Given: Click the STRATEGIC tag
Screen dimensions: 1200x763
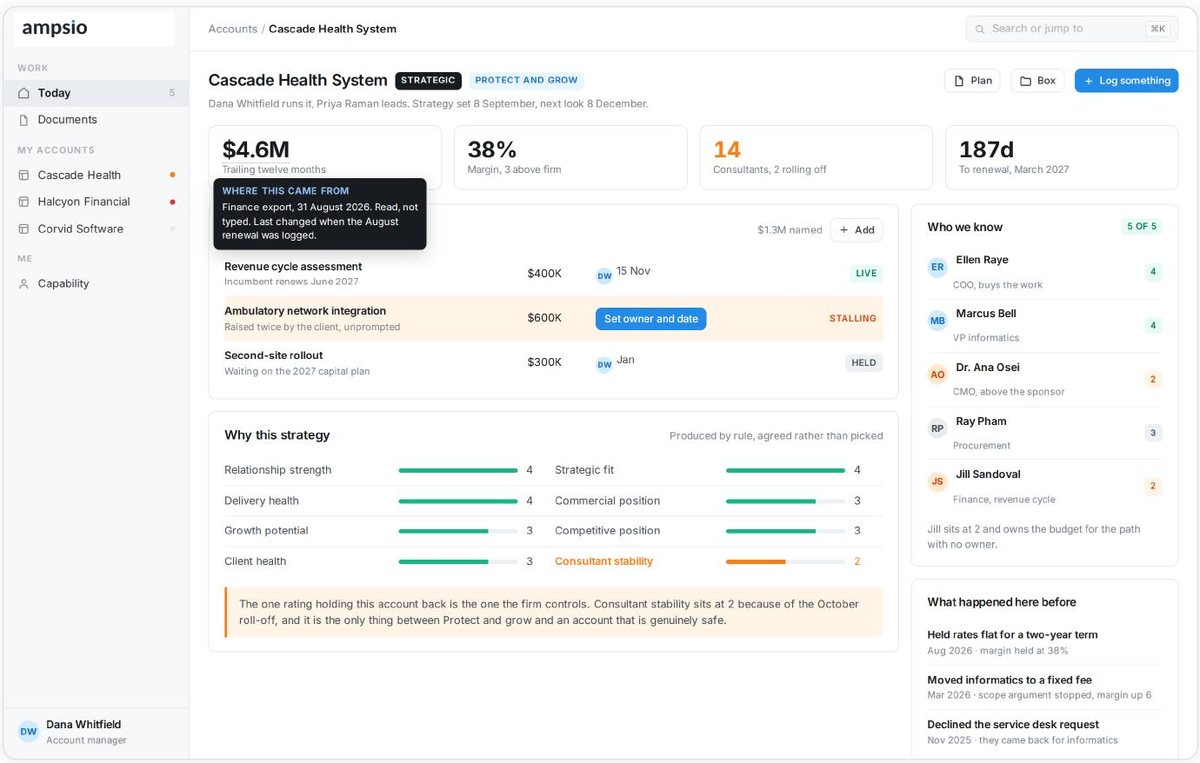Looking at the screenshot, I should (428, 81).
